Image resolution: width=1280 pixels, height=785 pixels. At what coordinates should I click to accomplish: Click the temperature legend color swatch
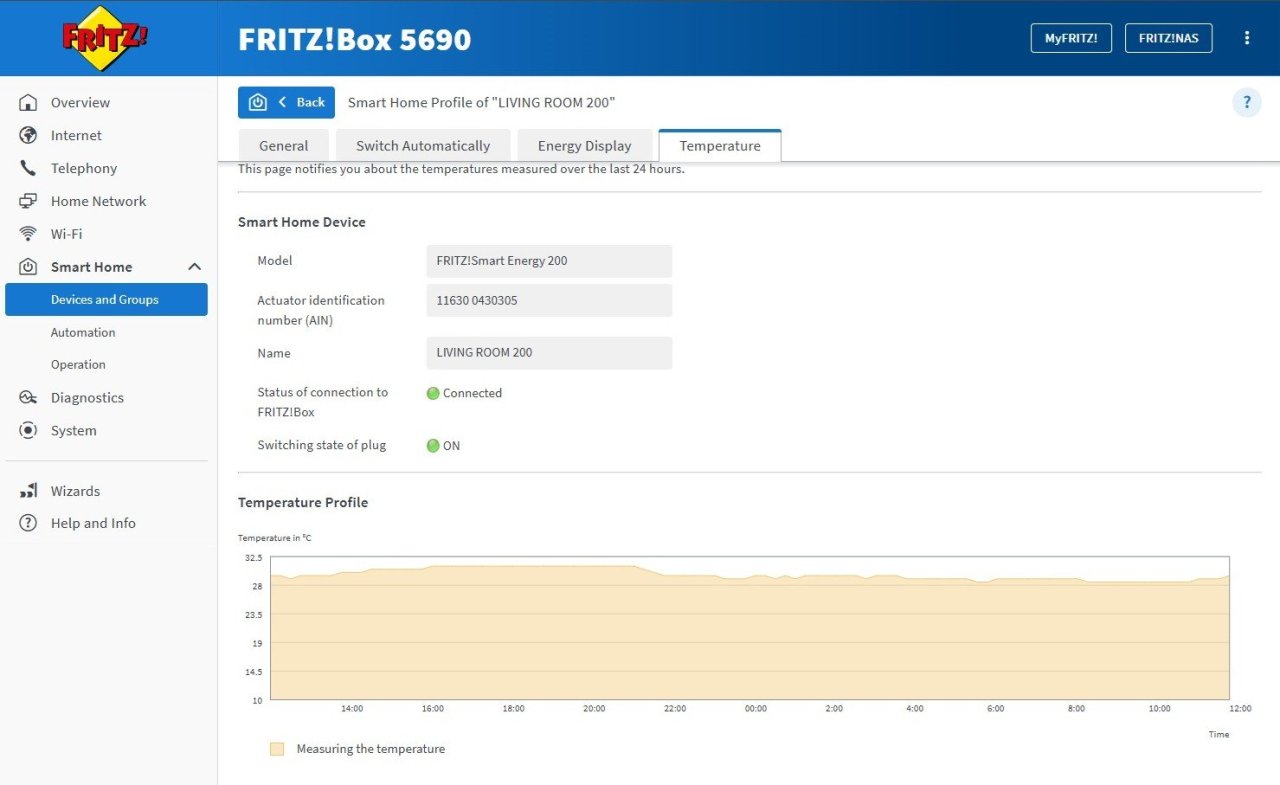277,749
